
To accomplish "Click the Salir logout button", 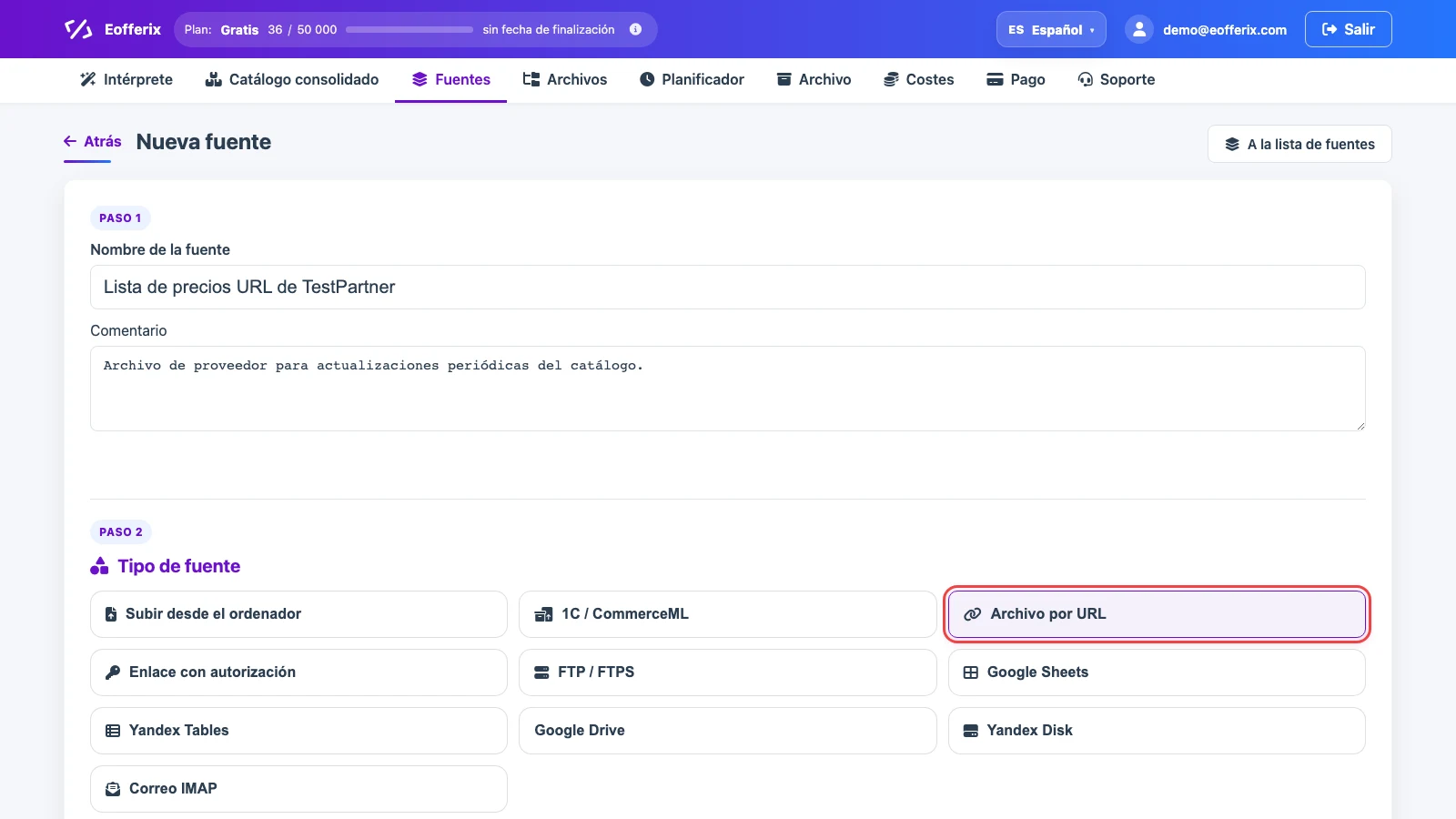I will [1348, 29].
